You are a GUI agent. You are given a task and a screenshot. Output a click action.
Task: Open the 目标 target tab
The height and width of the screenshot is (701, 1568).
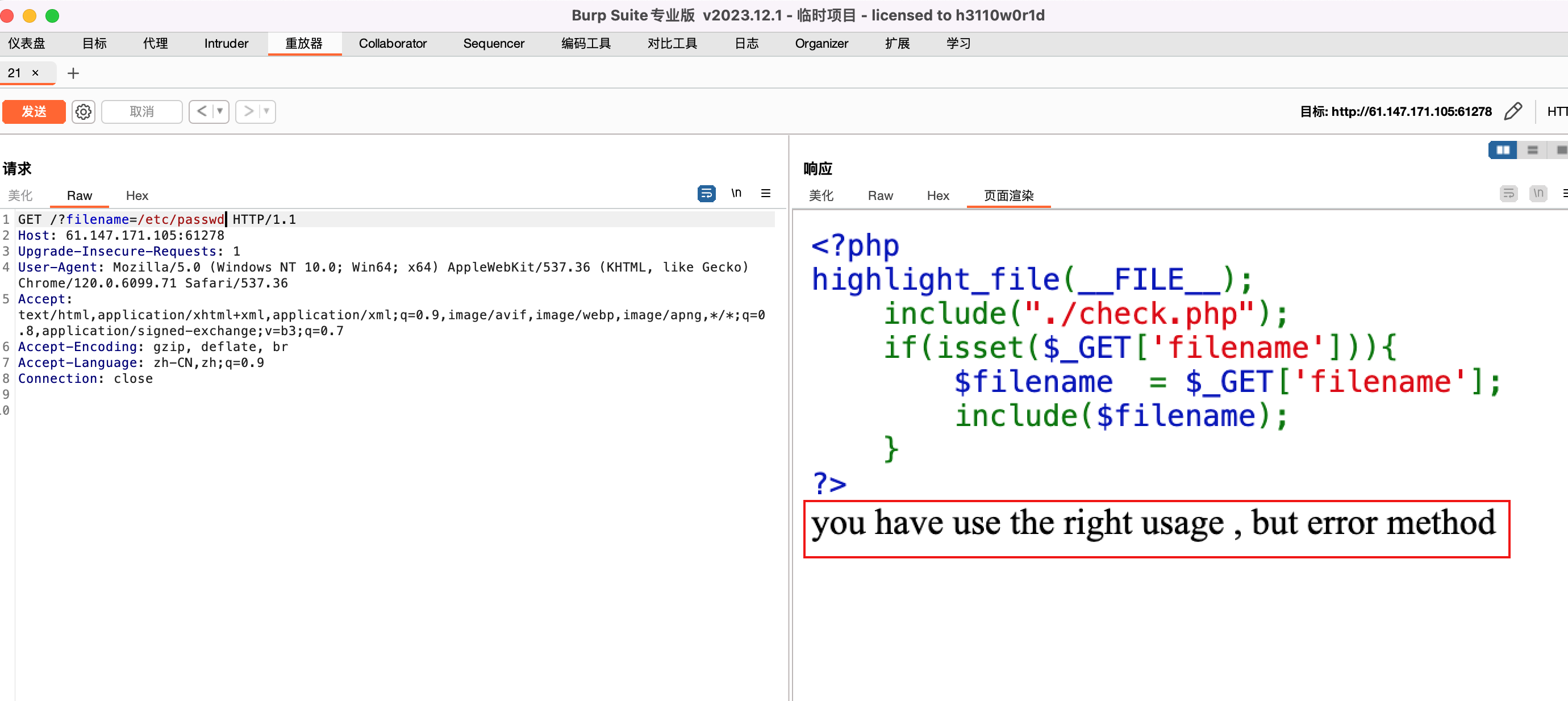[94, 43]
